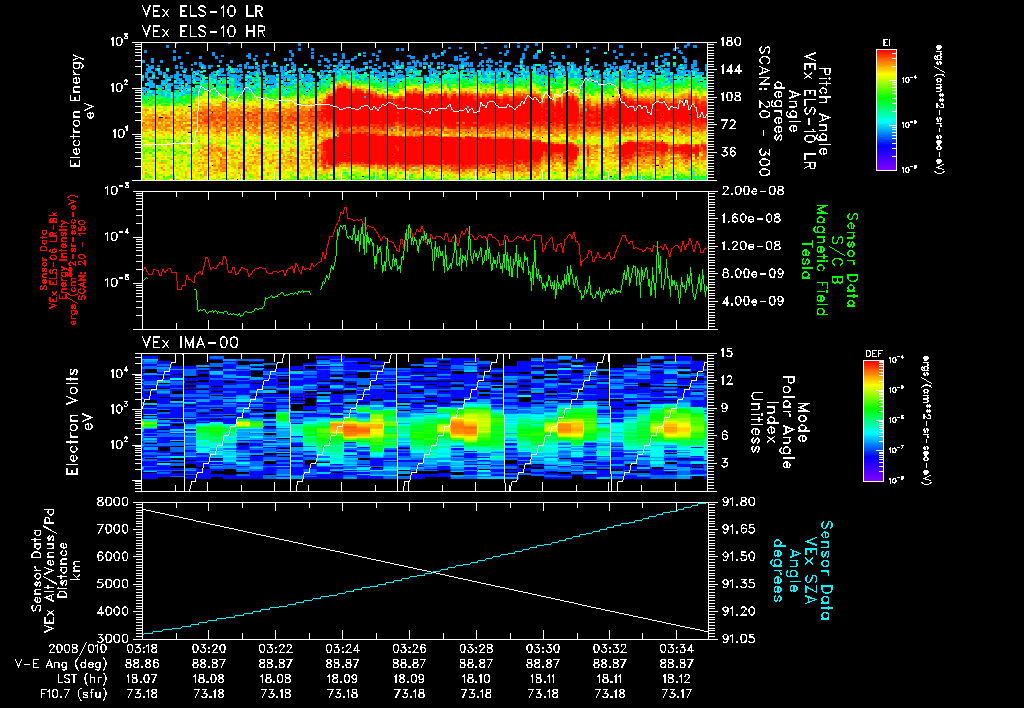Screen dimensions: 1024x708
Task: Click the polar angle index tick 15
Action: point(728,353)
